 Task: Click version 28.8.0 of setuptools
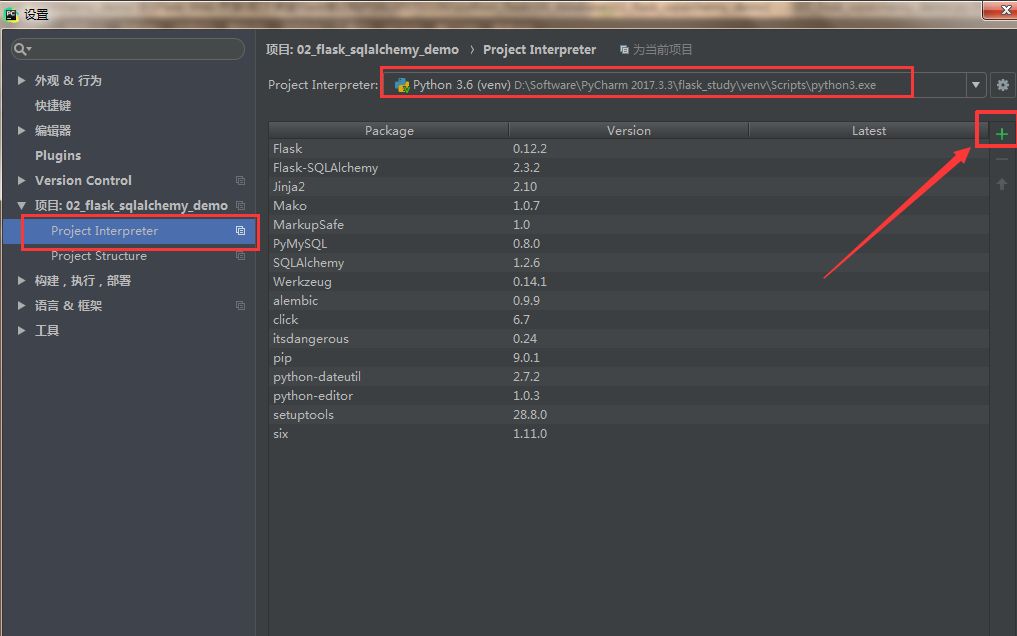coord(530,415)
